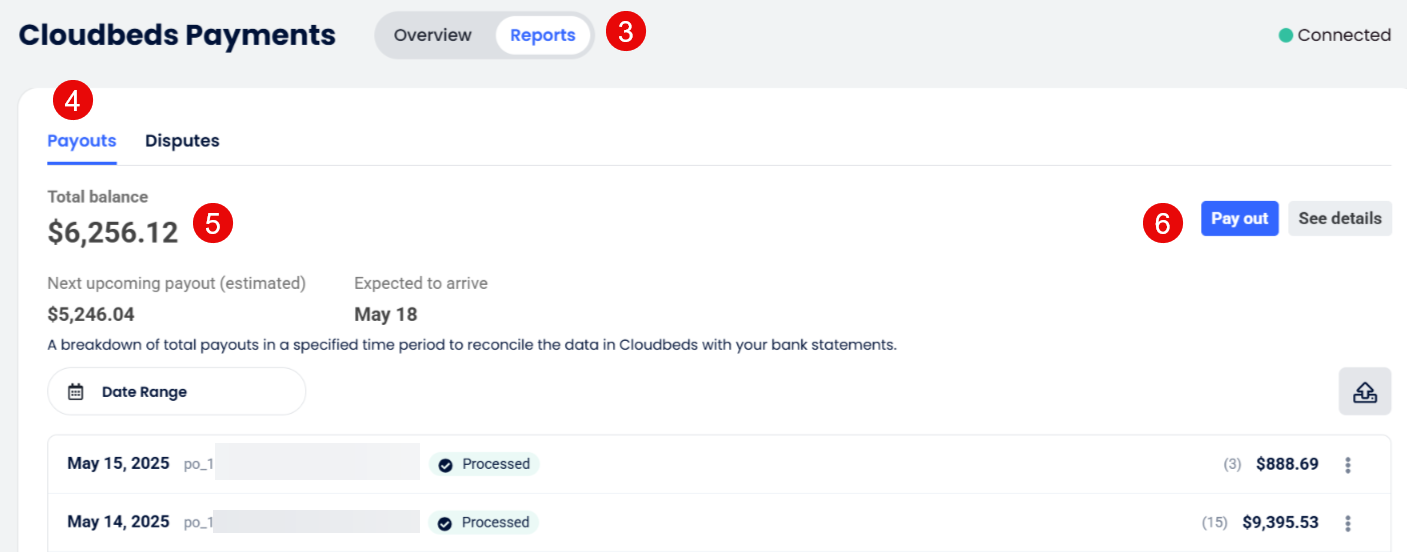Click the export payouts icon button
Viewport: 1407px width, 552px height.
[1365, 392]
